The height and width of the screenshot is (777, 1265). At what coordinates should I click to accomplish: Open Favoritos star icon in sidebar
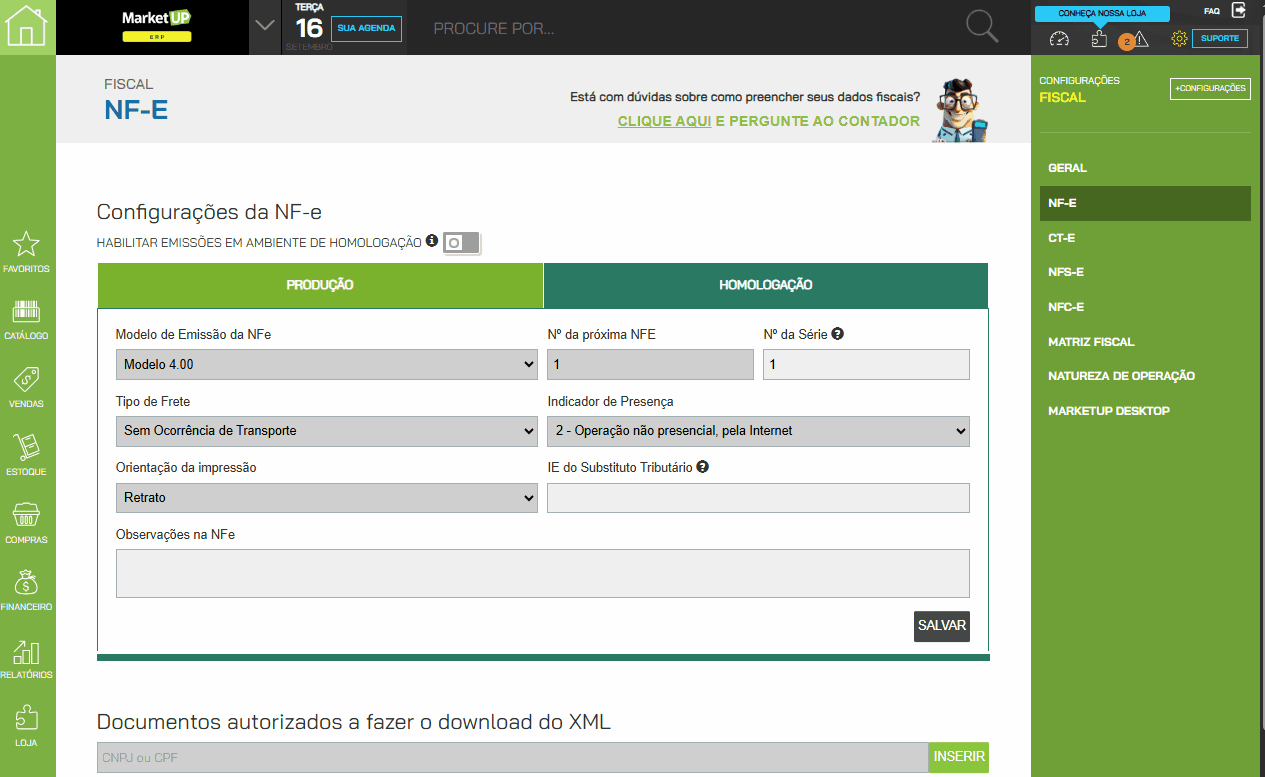tap(26, 244)
